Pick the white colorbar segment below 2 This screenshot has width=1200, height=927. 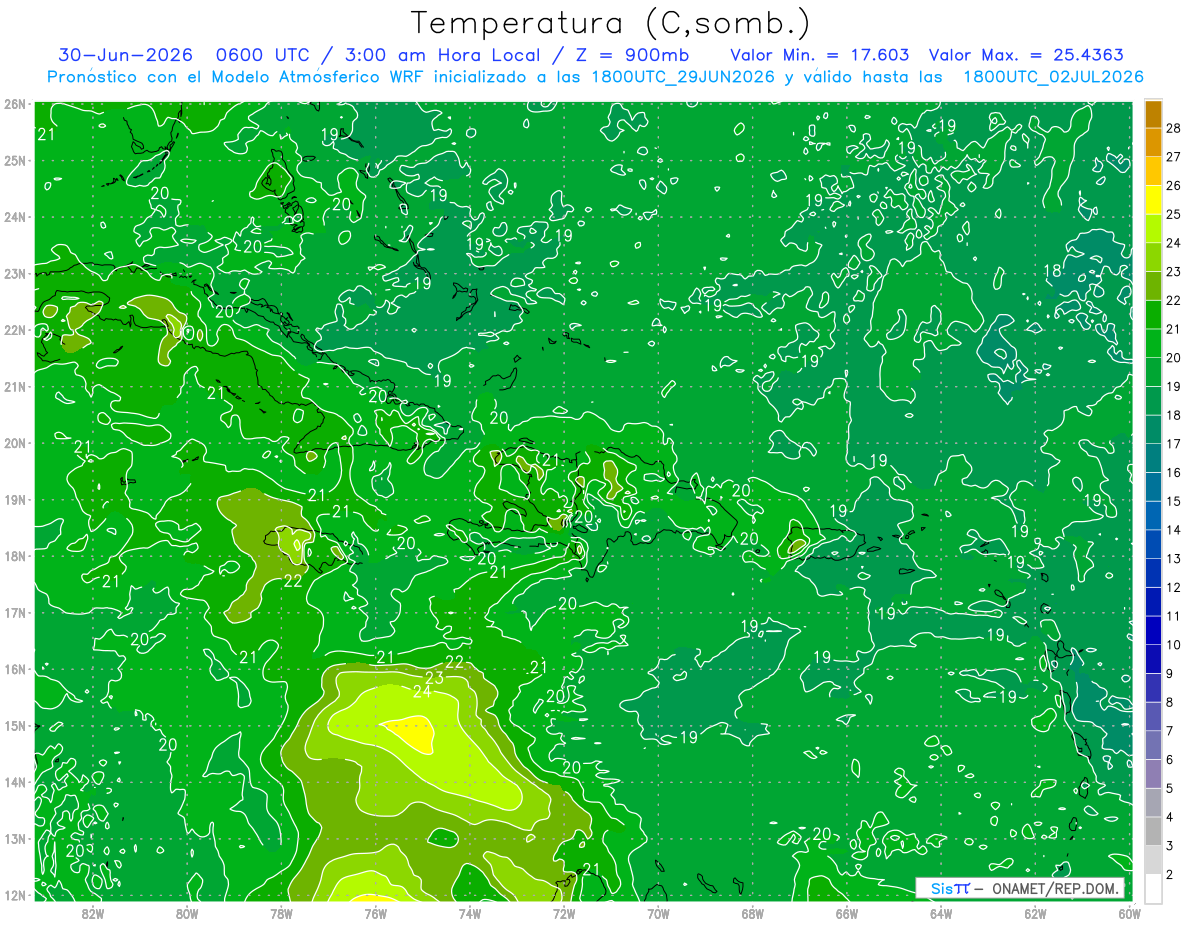[1153, 888]
